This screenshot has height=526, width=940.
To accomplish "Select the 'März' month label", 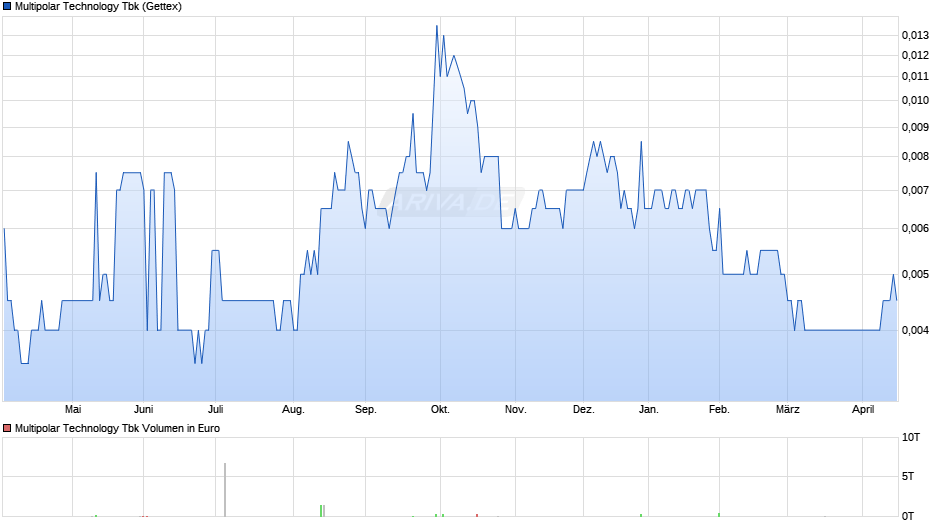I will pos(788,409).
